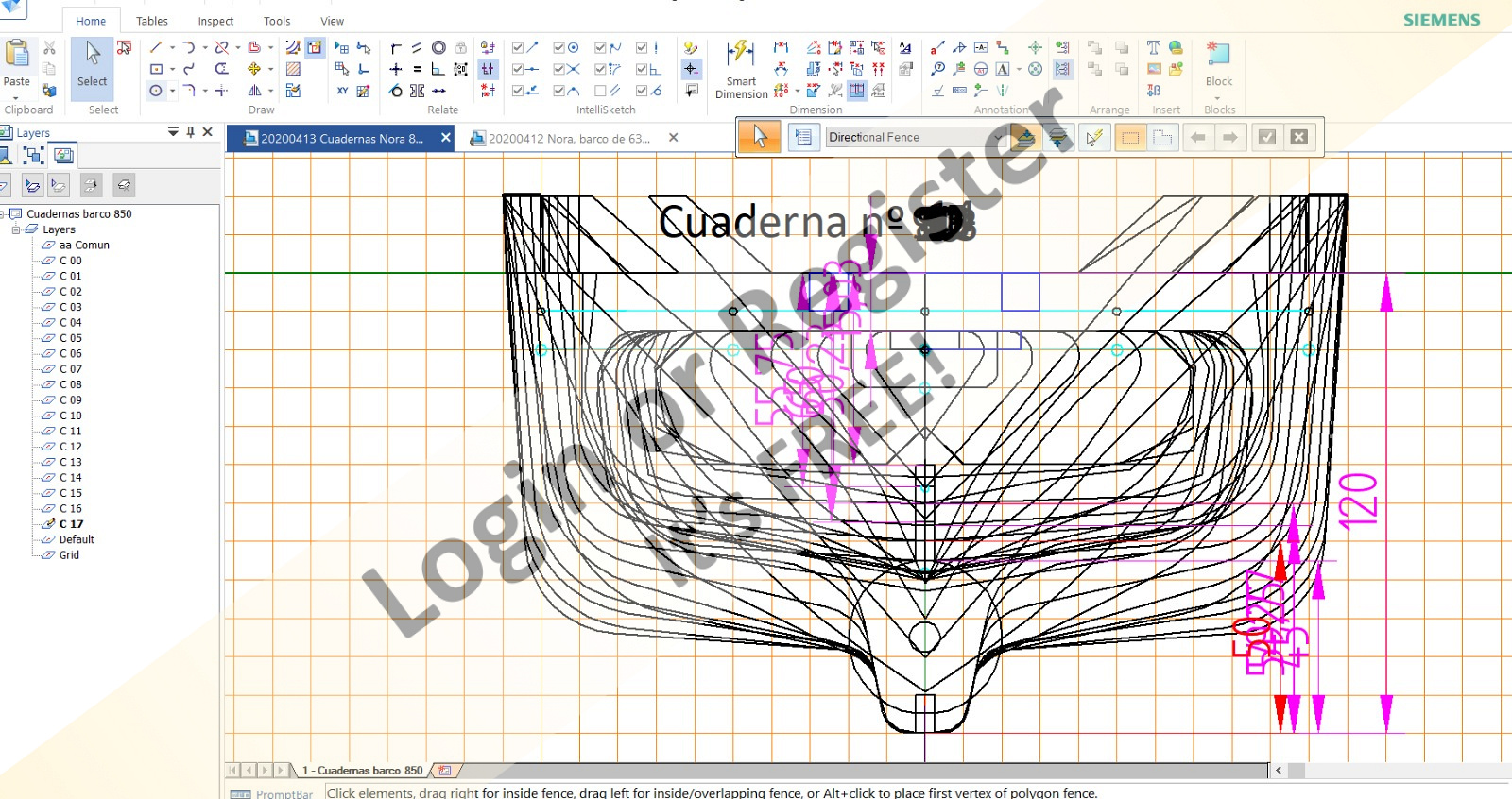Viewport: 1512px width, 799px height.
Task: Toggle the first IntelliSketch endpoint checkbox
Action: 518,47
